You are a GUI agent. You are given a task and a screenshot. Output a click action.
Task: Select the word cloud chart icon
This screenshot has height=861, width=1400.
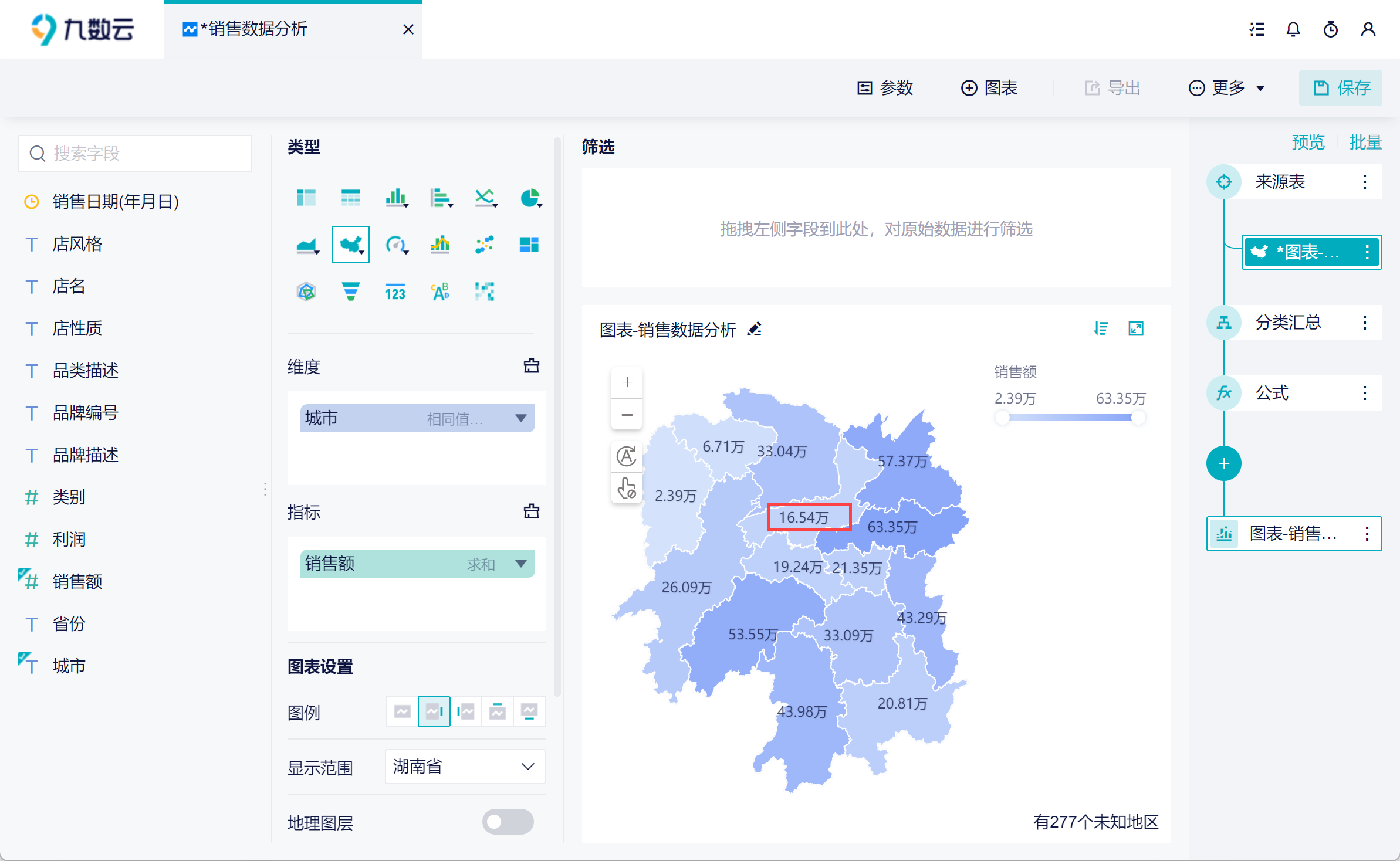click(x=440, y=291)
